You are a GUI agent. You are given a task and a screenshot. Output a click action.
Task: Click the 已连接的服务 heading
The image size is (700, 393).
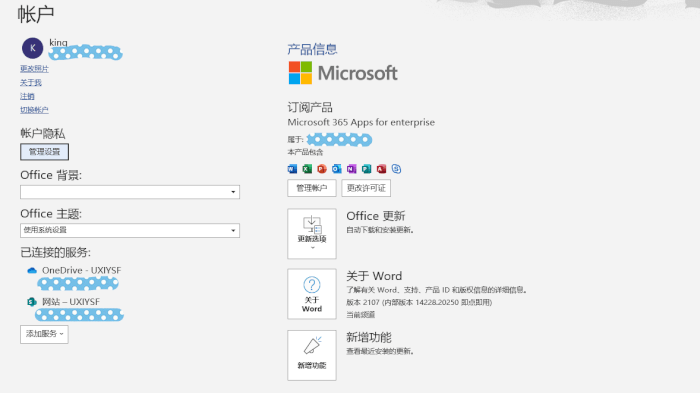pos(56,252)
